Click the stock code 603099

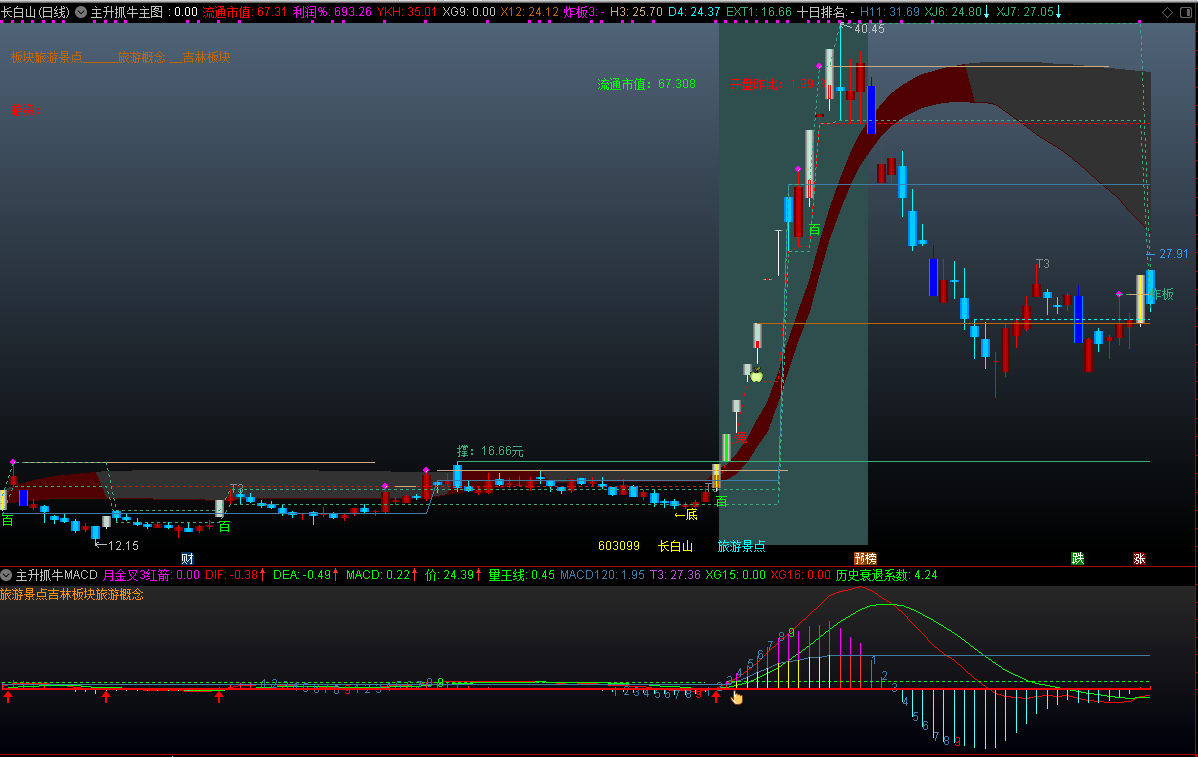619,545
